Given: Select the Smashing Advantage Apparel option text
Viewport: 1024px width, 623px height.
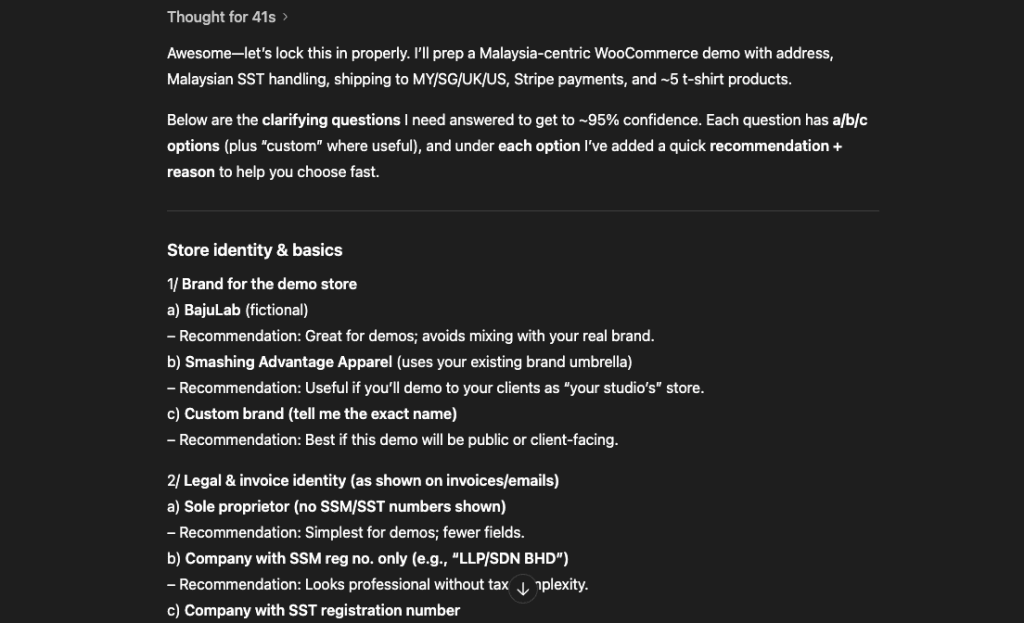Looking at the screenshot, I should (408, 362).
